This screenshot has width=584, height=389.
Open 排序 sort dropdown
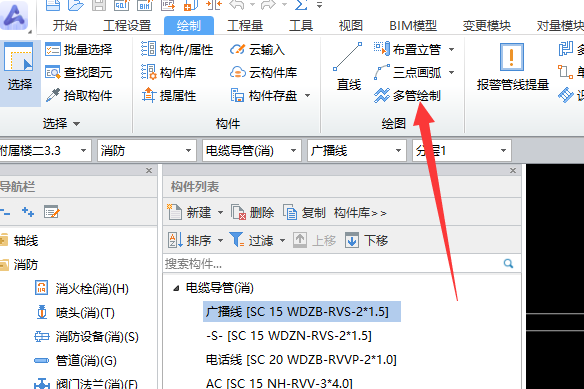pyautogui.click(x=220, y=240)
